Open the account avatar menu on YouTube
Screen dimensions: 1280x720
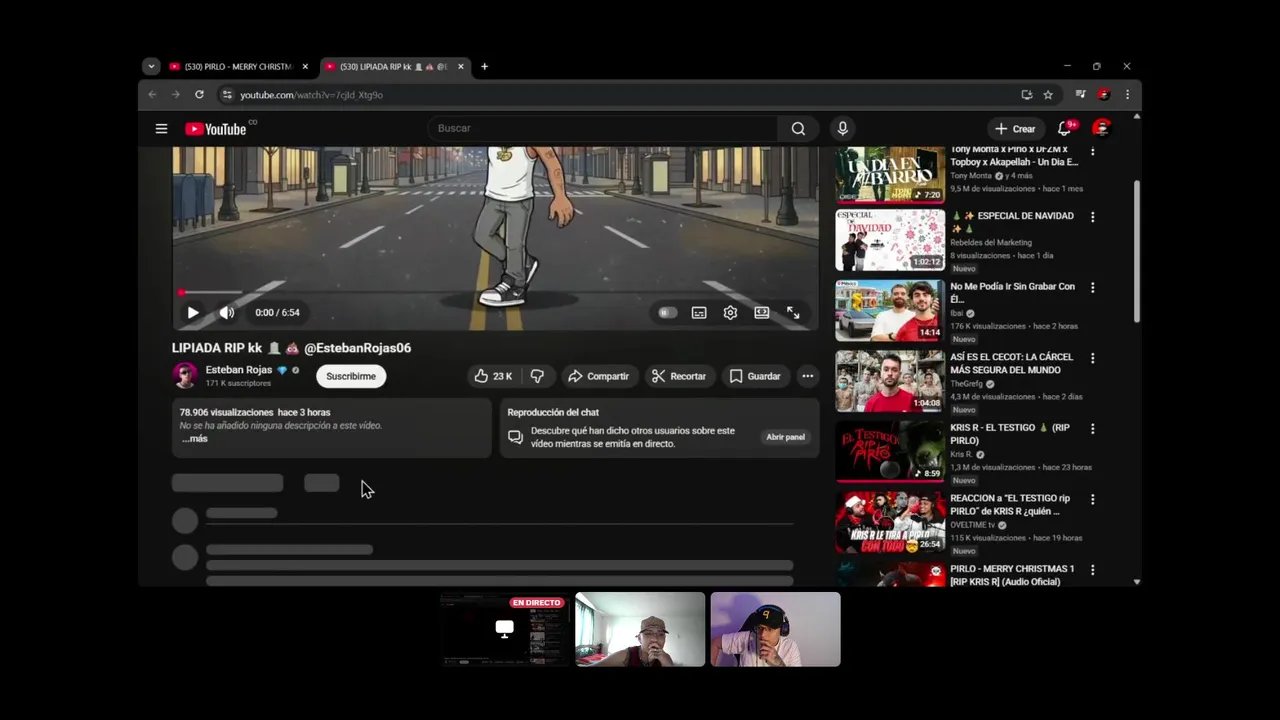[1101, 128]
